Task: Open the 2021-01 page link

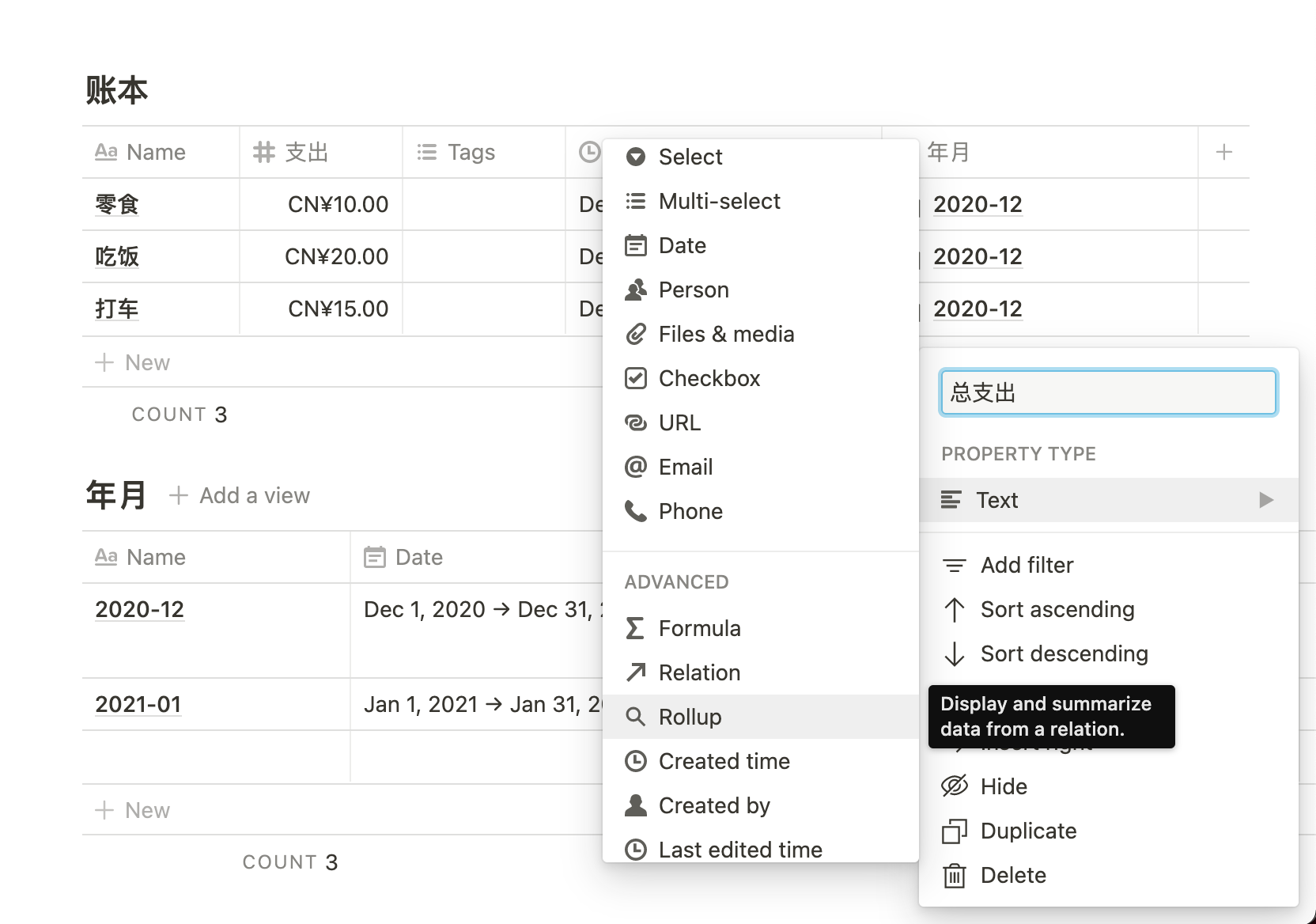Action: point(138,704)
